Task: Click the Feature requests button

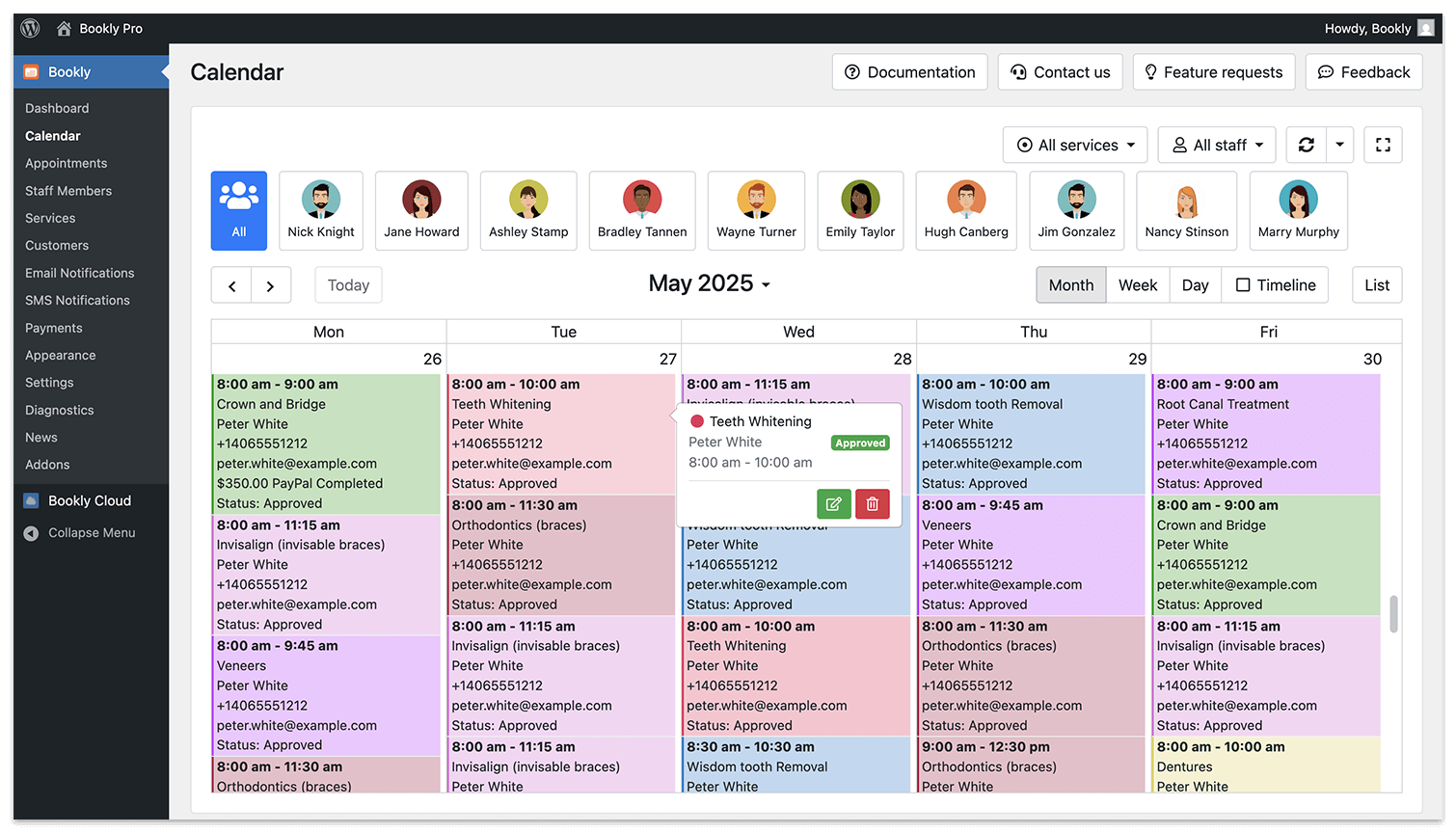Action: click(1214, 72)
